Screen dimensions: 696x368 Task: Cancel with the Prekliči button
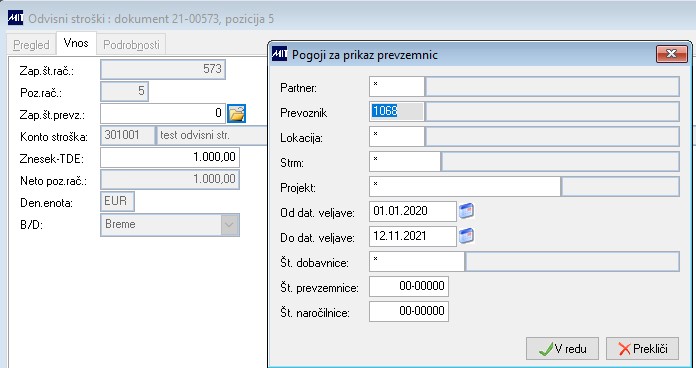click(x=643, y=348)
